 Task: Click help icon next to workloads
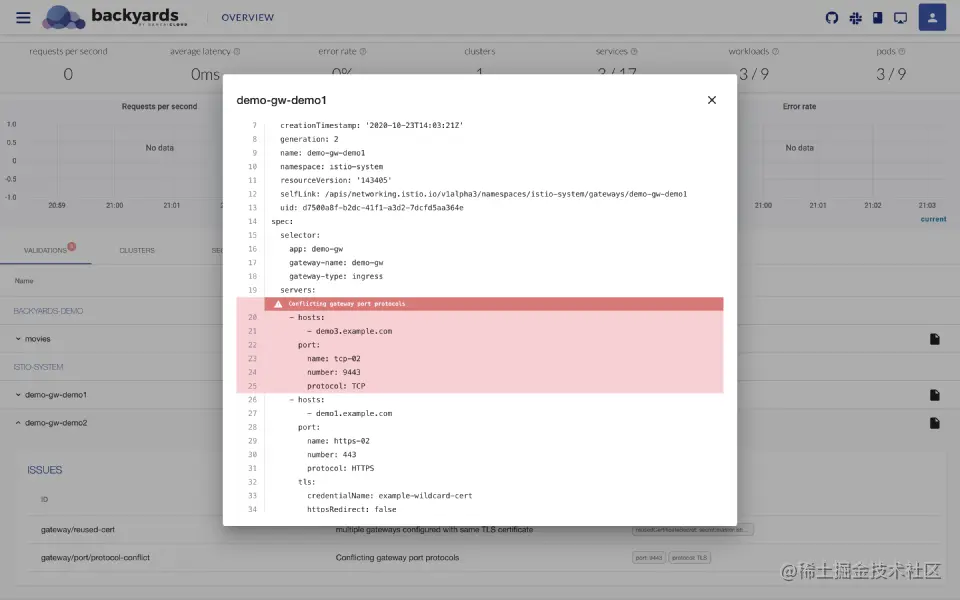pos(776,51)
